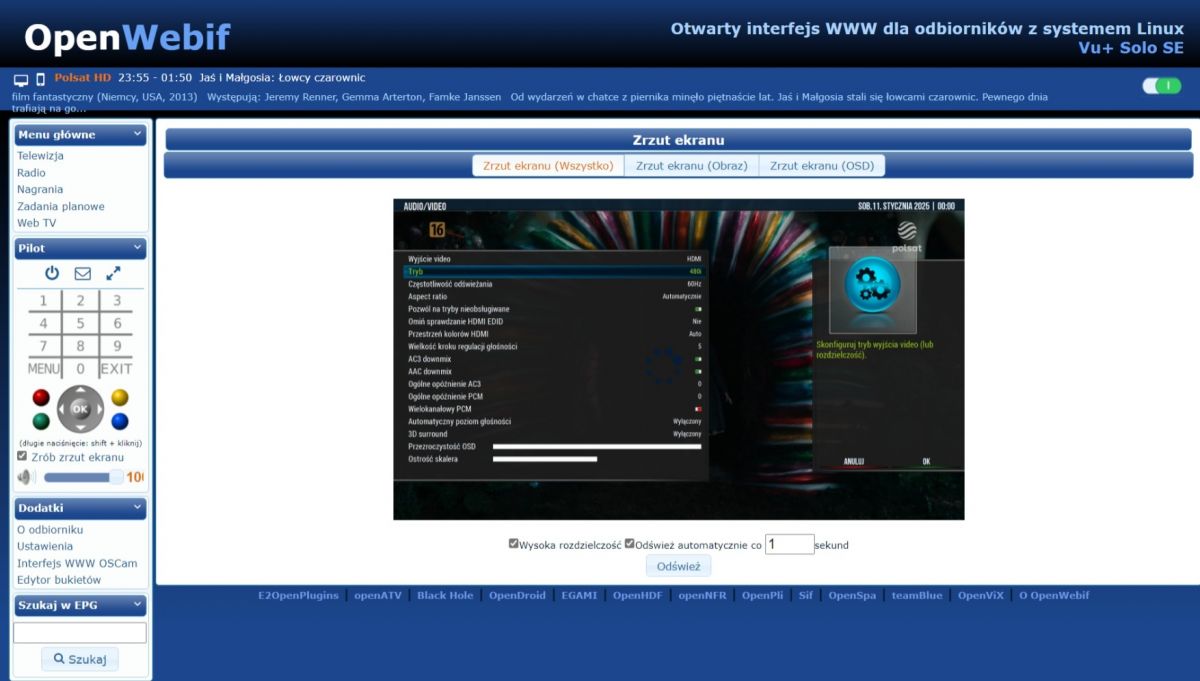
Task: Tap remote number key 5
Action: [x=81, y=324]
